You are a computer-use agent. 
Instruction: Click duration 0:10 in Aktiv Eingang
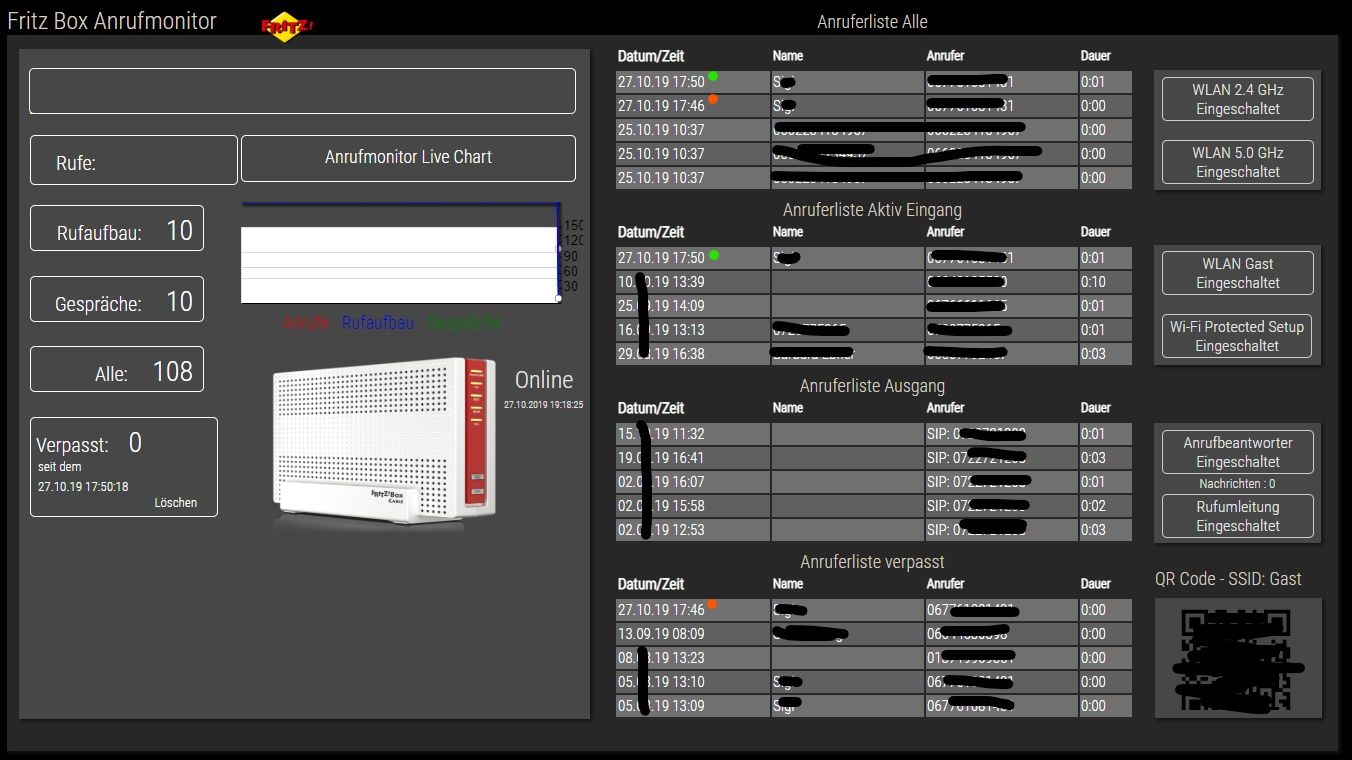(1094, 282)
